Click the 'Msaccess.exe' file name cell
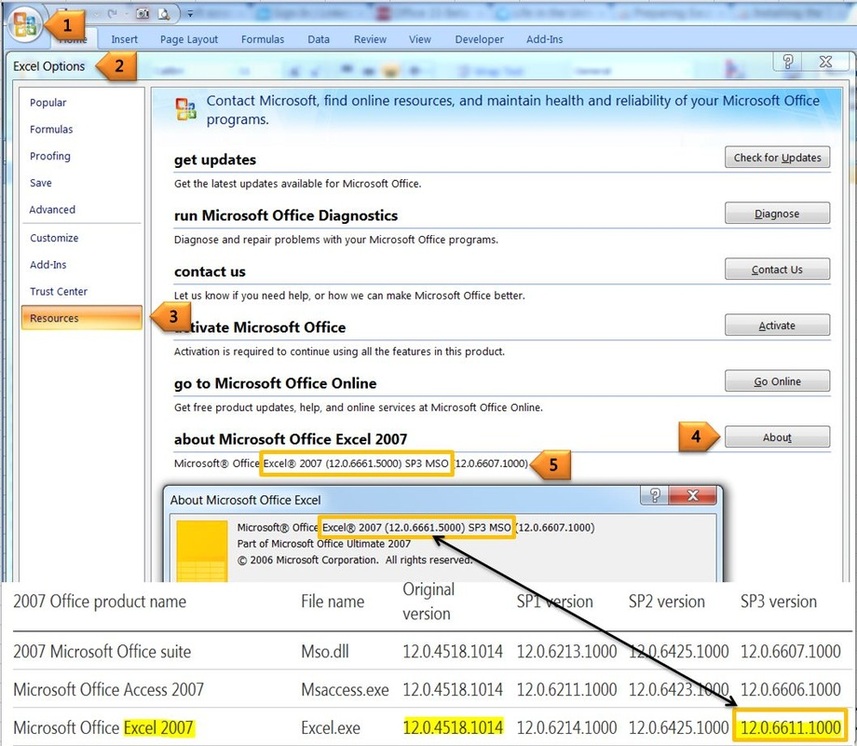This screenshot has height=746, width=857. [345, 690]
